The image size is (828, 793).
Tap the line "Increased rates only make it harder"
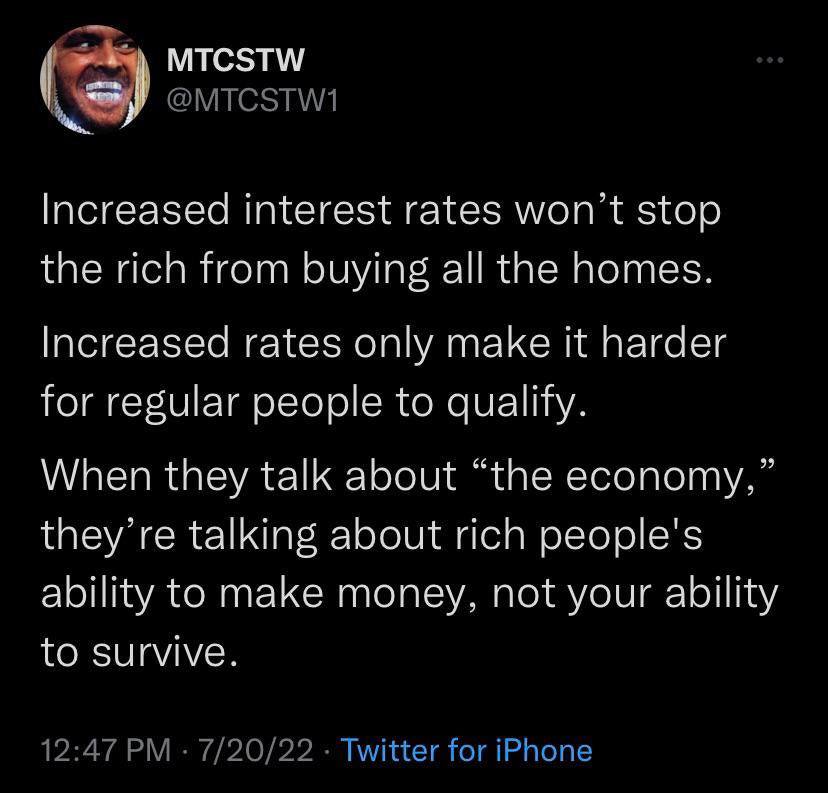tap(382, 346)
